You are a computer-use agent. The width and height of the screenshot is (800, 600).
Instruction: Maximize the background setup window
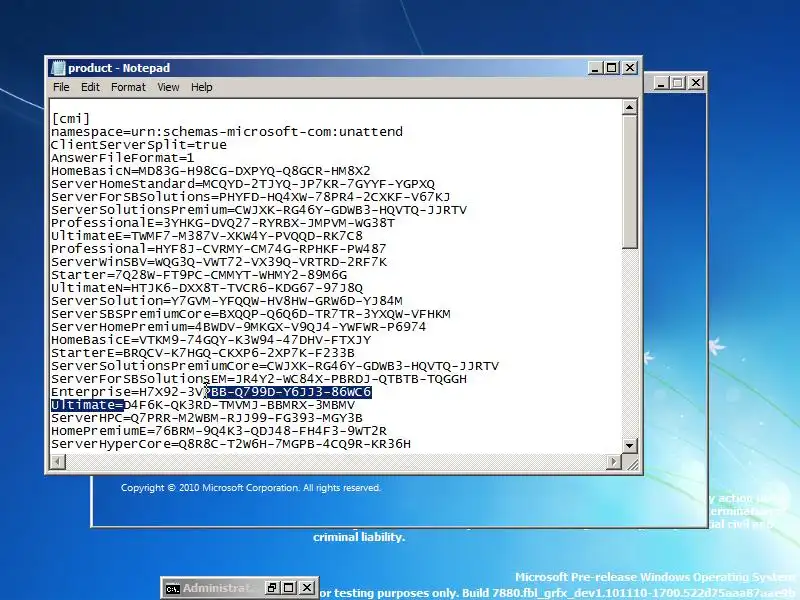click(678, 83)
